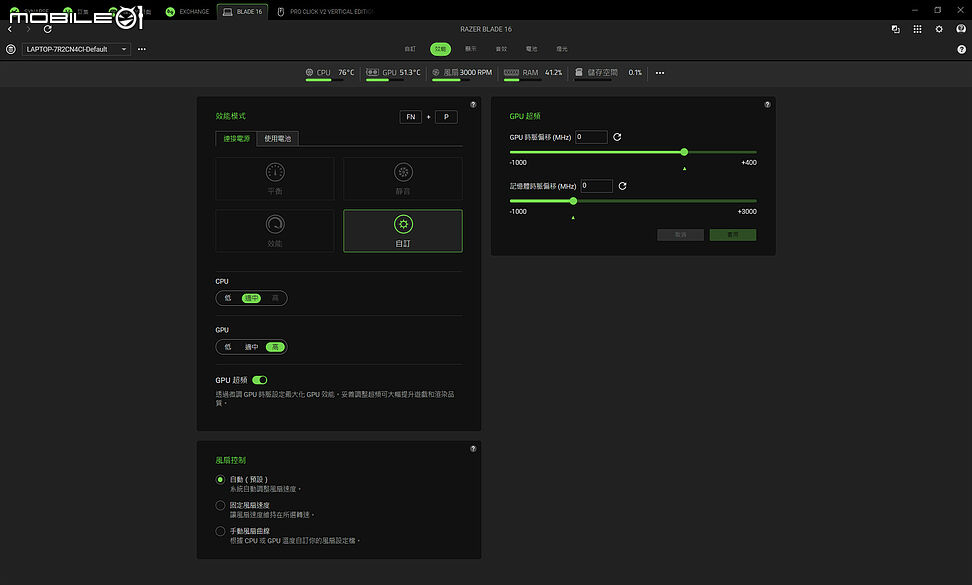This screenshot has width=972, height=585.
Task: Toggle the GPU 超頻 switch
Action: tap(260, 380)
